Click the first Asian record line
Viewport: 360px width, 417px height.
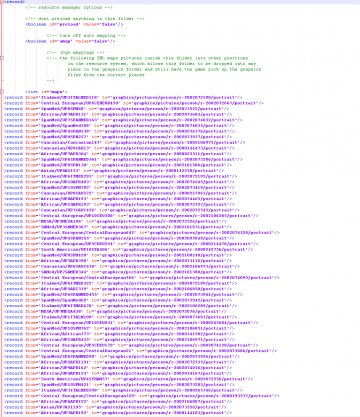click(115, 171)
